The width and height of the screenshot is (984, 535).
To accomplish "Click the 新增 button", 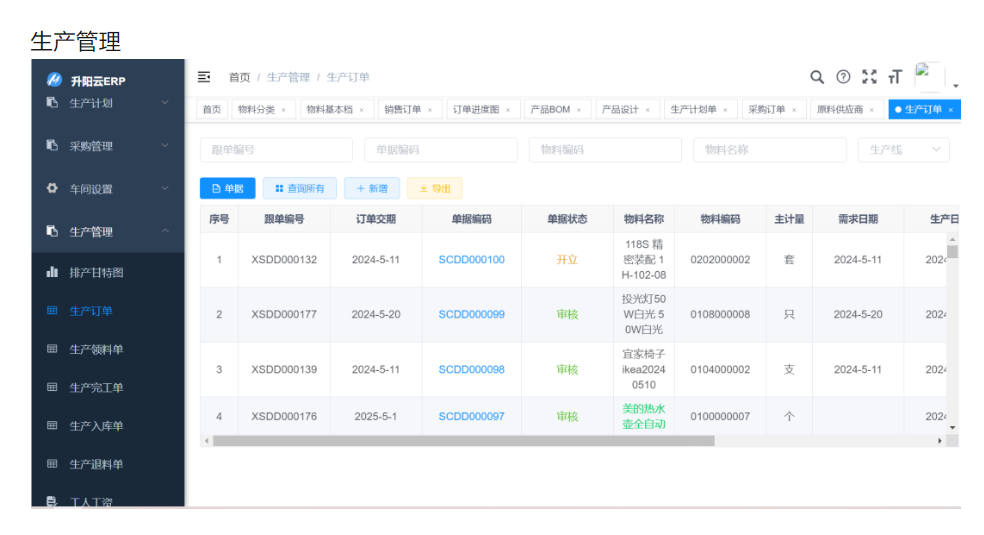I will pyautogui.click(x=372, y=188).
